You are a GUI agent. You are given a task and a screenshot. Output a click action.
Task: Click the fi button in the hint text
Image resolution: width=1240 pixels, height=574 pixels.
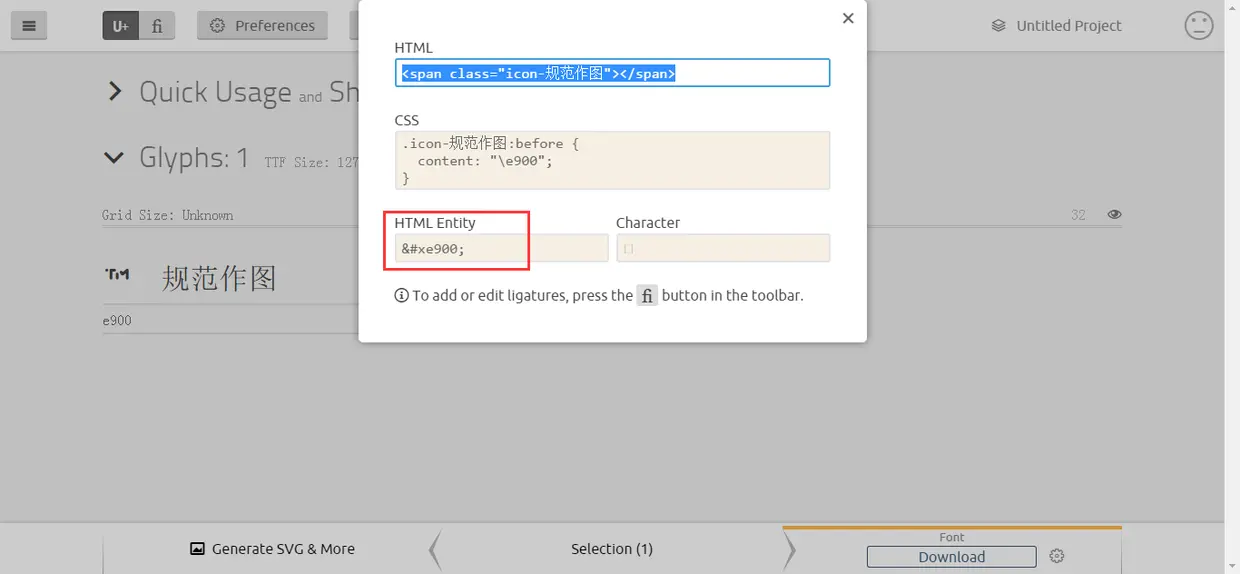(647, 296)
